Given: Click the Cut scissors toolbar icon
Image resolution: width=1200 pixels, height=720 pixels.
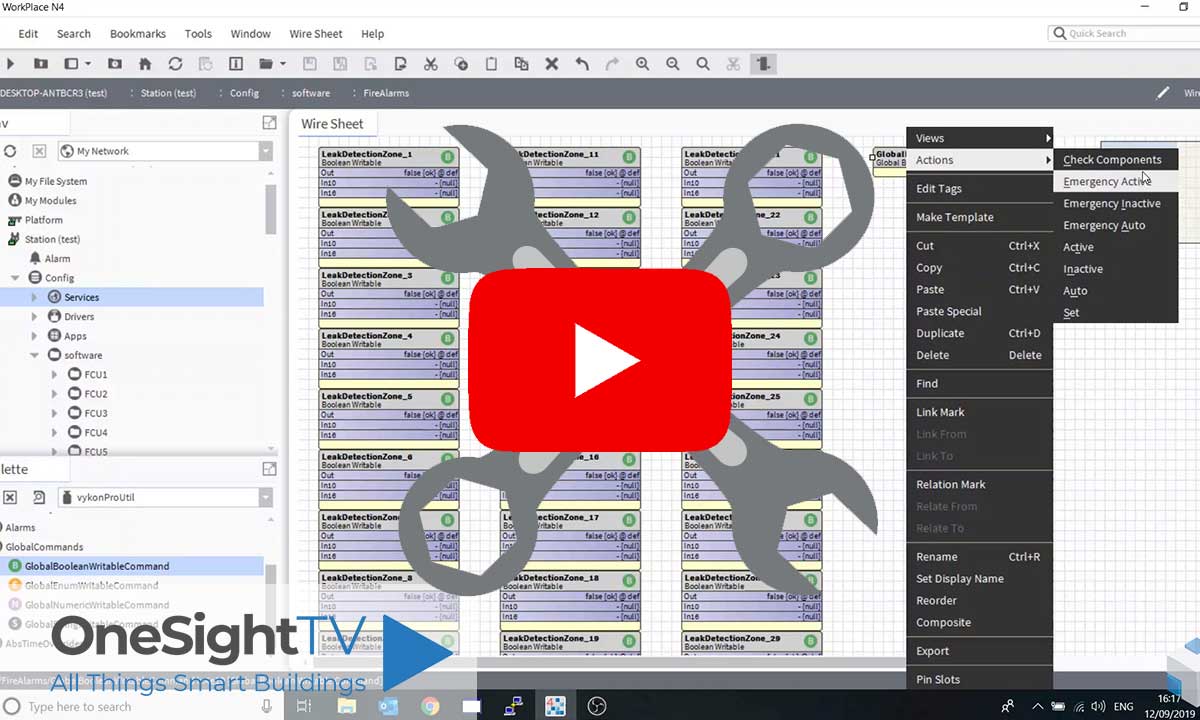Looking at the screenshot, I should [x=430, y=64].
